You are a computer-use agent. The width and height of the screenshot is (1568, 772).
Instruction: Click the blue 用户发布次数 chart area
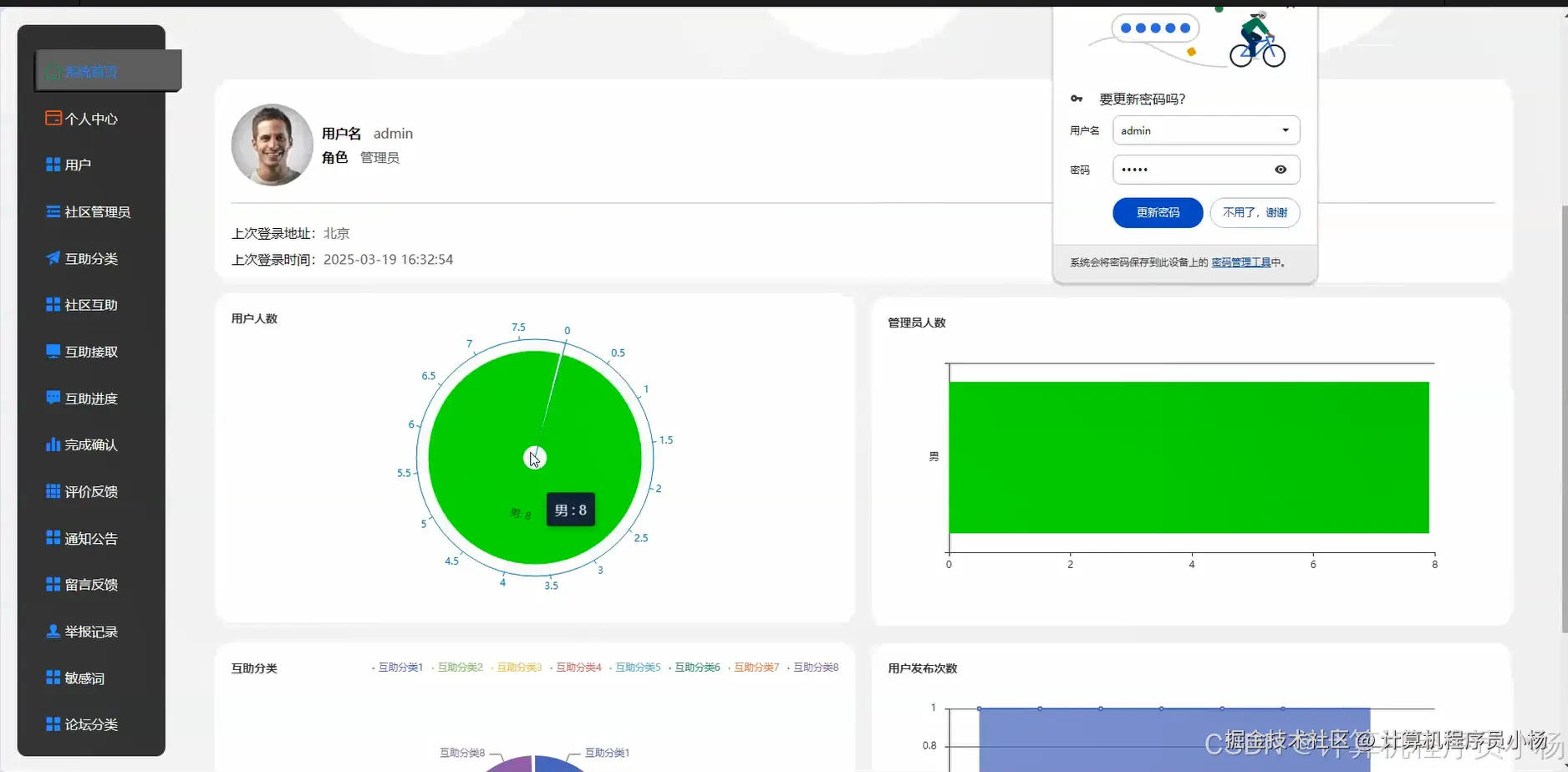pos(1174,739)
